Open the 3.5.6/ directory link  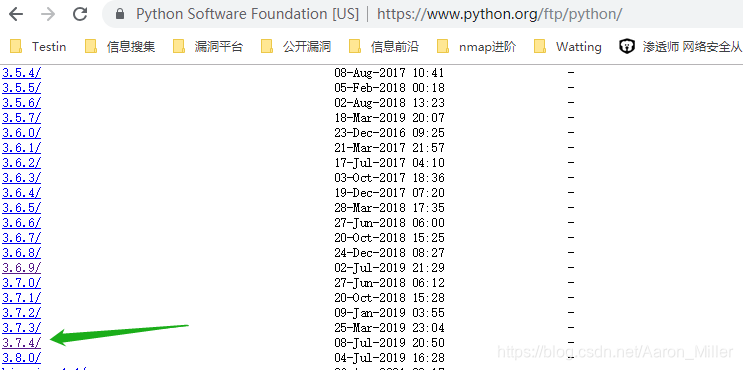[21, 103]
